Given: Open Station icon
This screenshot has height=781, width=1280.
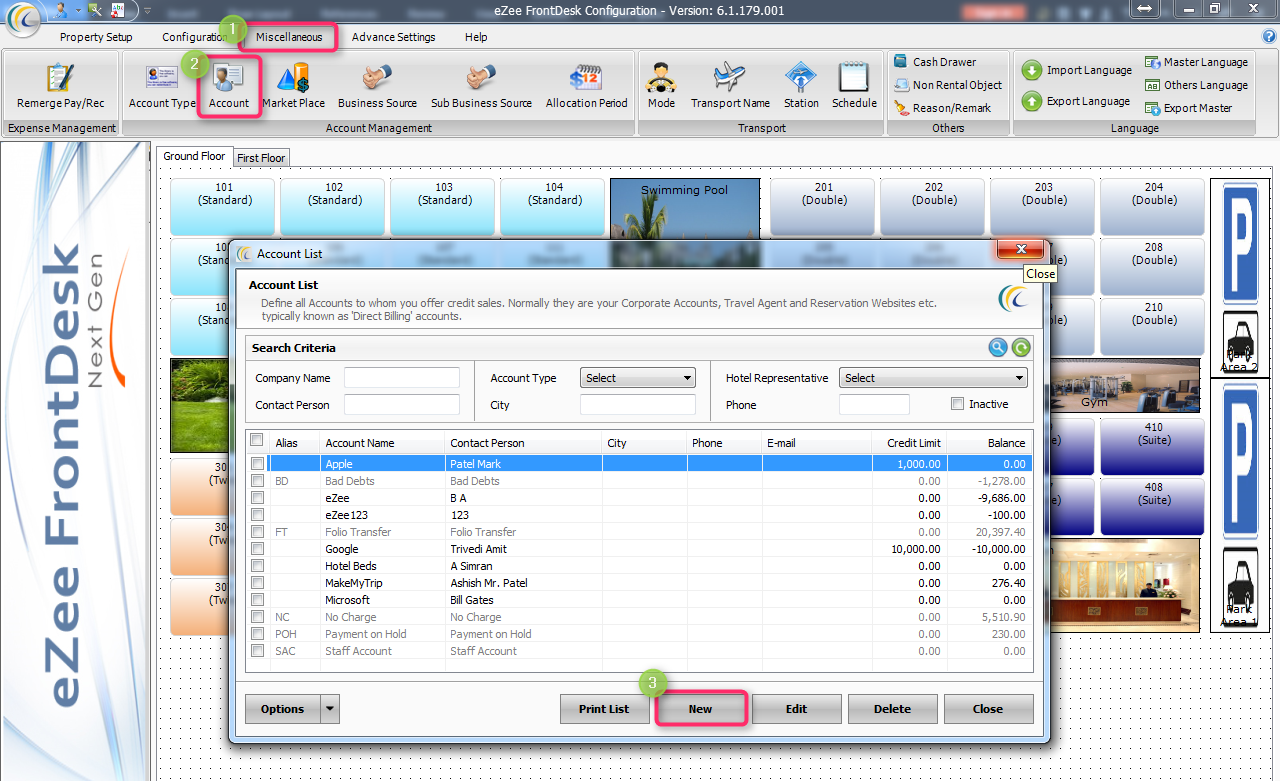Looking at the screenshot, I should click(x=801, y=86).
